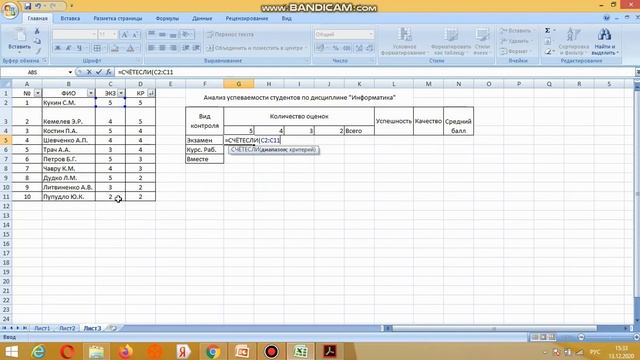This screenshot has height=360, width=640.
Task: Open the font name combo box
Action: point(75,35)
